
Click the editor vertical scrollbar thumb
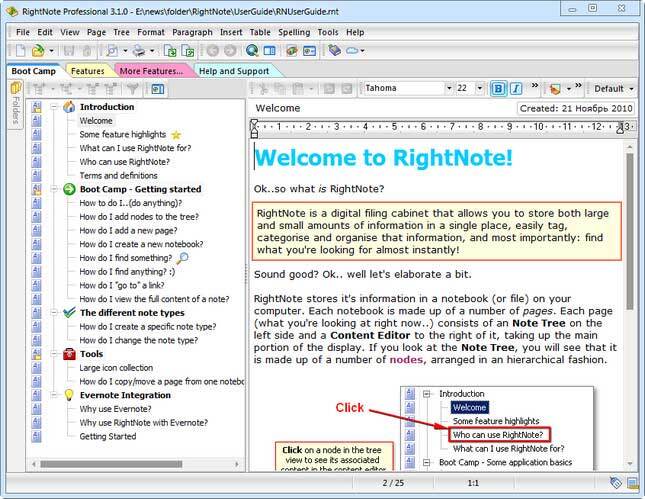click(x=630, y=232)
